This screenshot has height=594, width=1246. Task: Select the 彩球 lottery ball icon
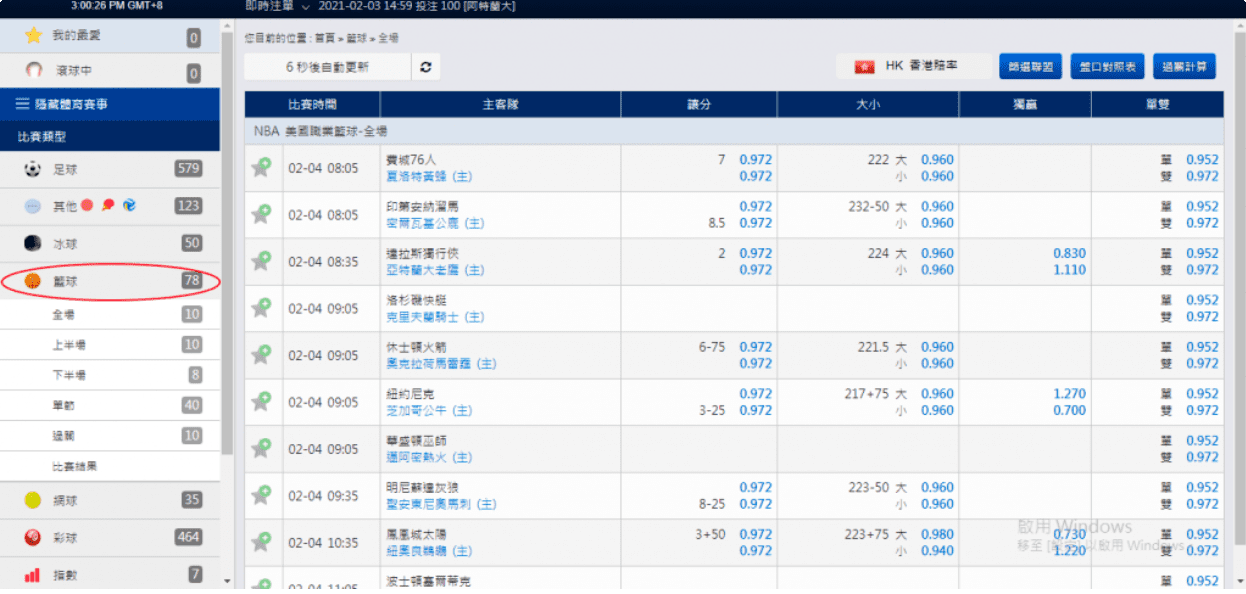point(33,537)
